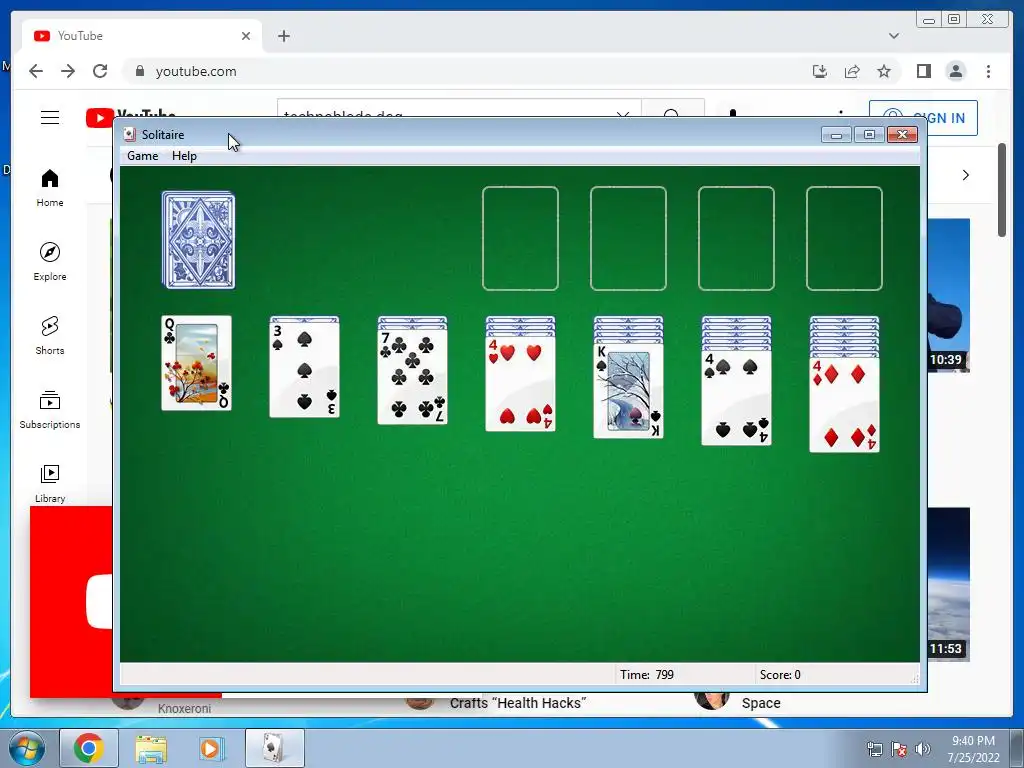Open the Windows Start menu
Screen dimensions: 1024x768
(26, 748)
